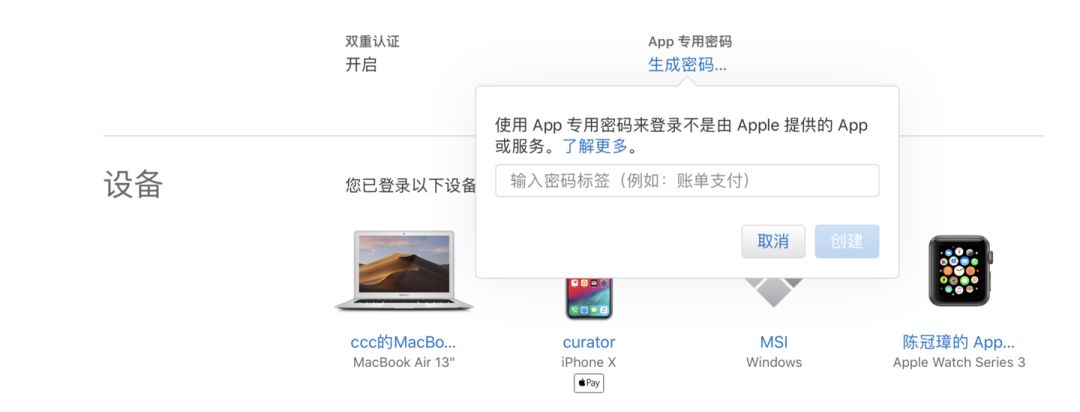The image size is (1080, 412).
Task: Click the 双重认证 label
Action: [372, 42]
